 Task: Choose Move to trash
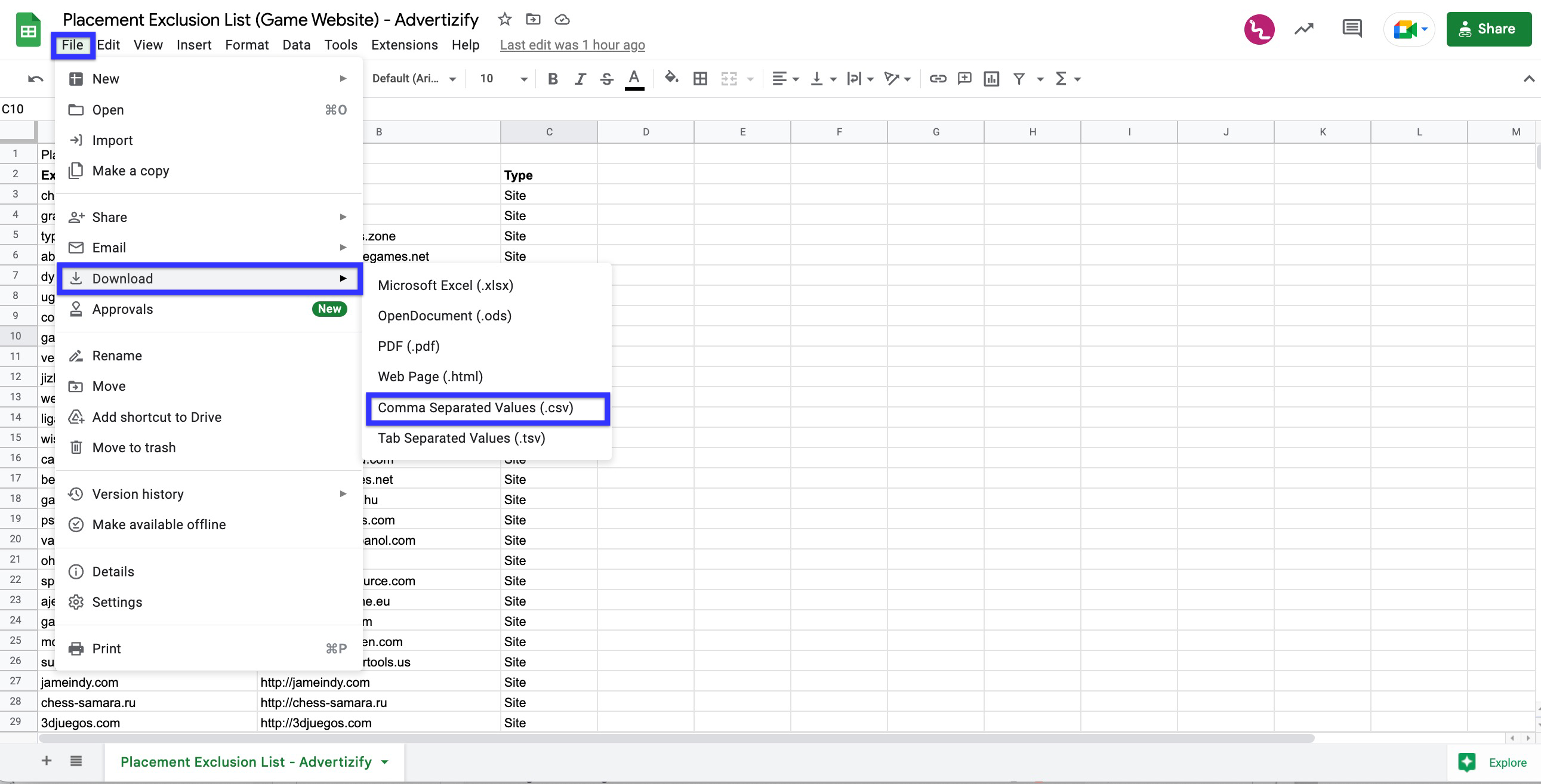(x=208, y=448)
